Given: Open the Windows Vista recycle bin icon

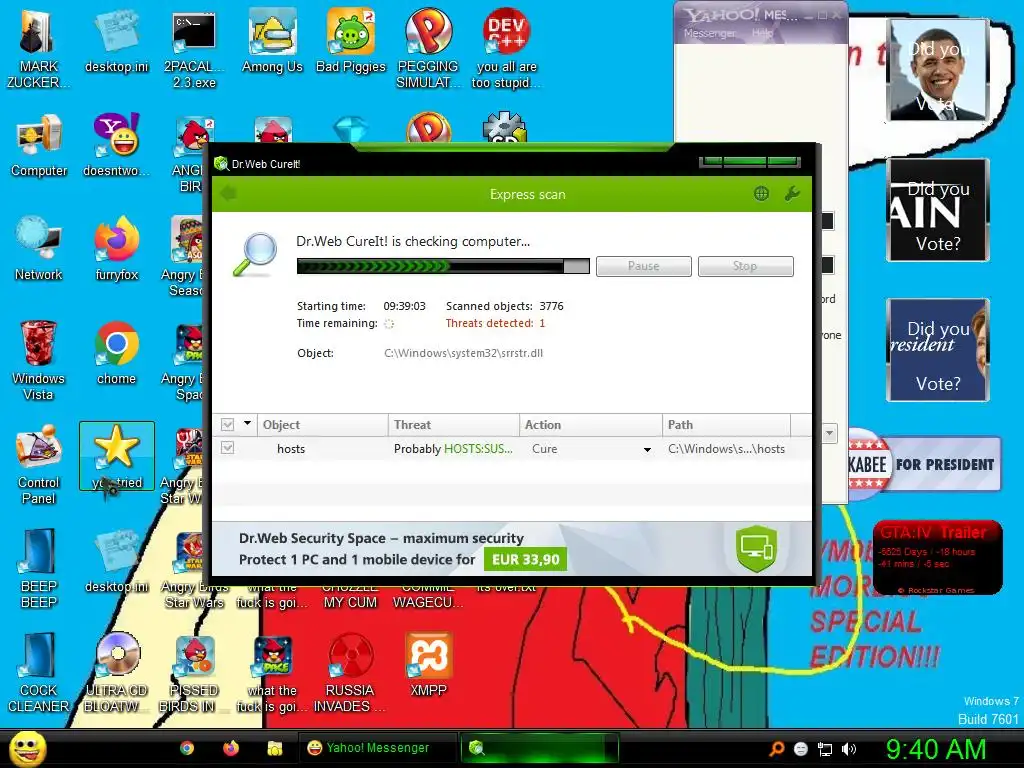Looking at the screenshot, I should (39, 359).
